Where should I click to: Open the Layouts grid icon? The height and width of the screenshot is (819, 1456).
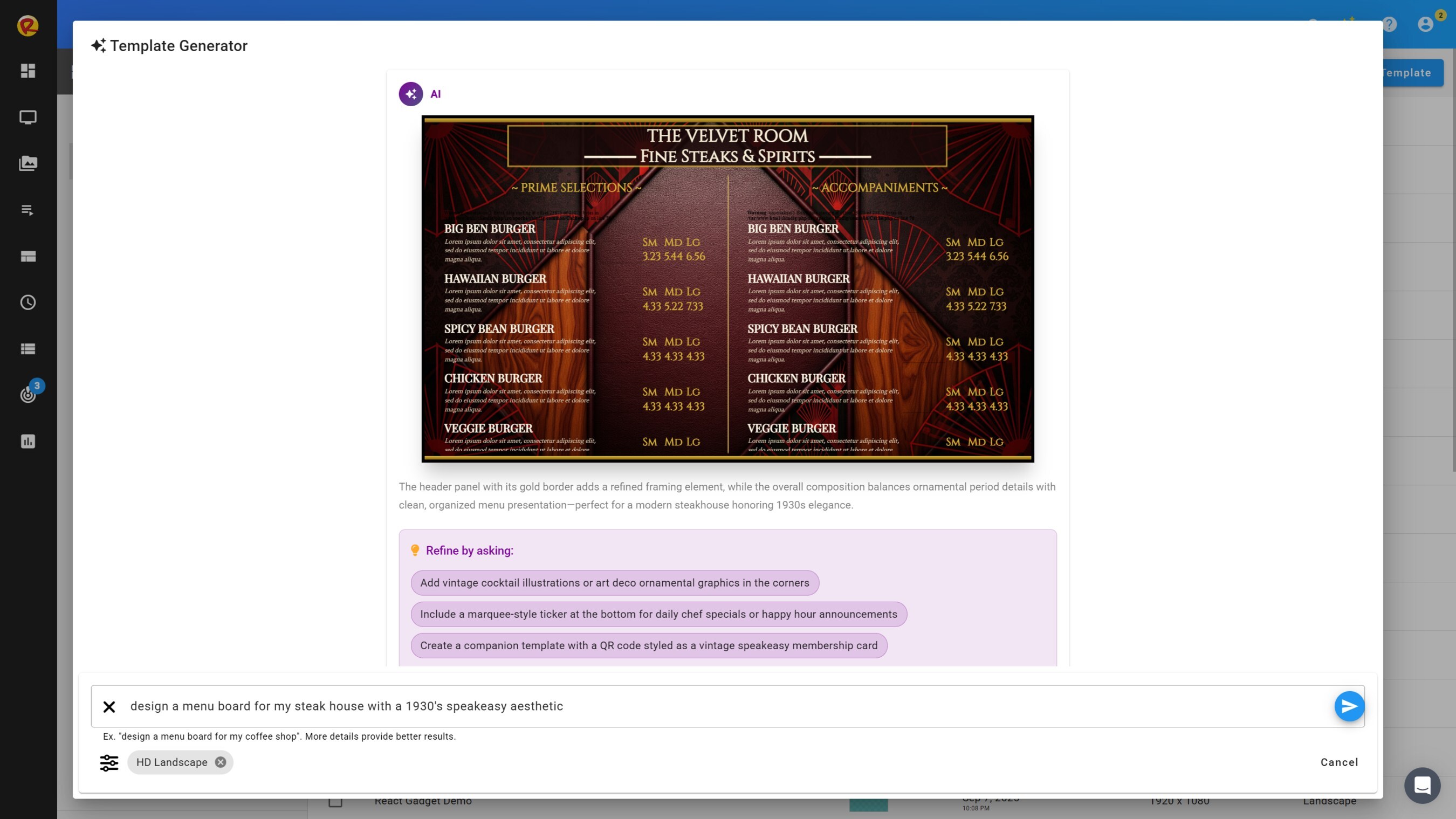click(x=28, y=257)
